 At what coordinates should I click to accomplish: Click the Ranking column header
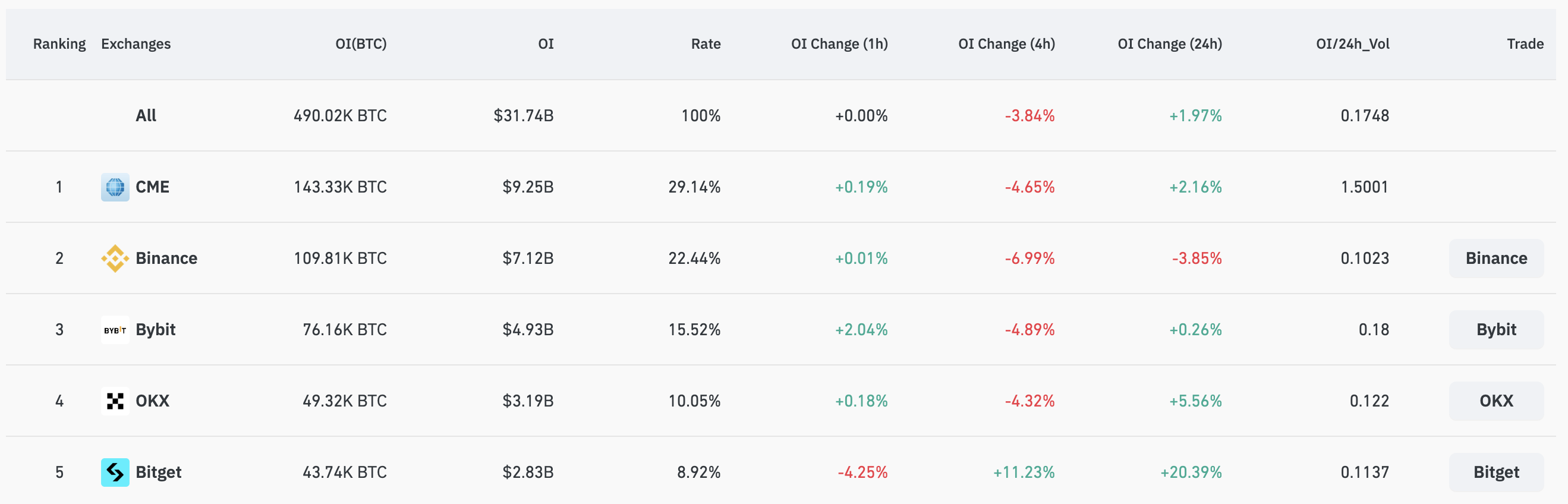point(59,44)
